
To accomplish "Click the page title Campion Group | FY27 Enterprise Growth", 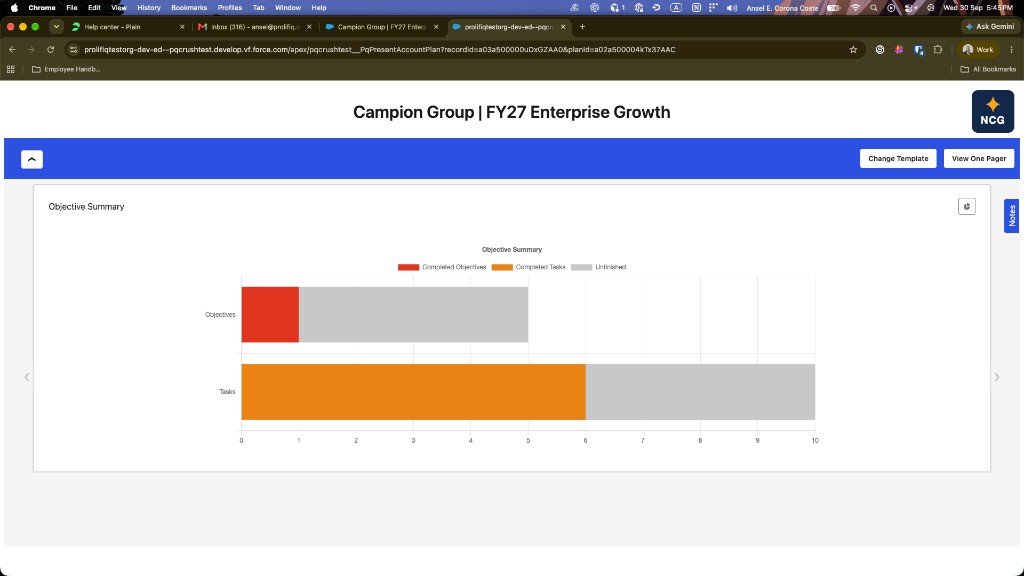I will tap(511, 112).
